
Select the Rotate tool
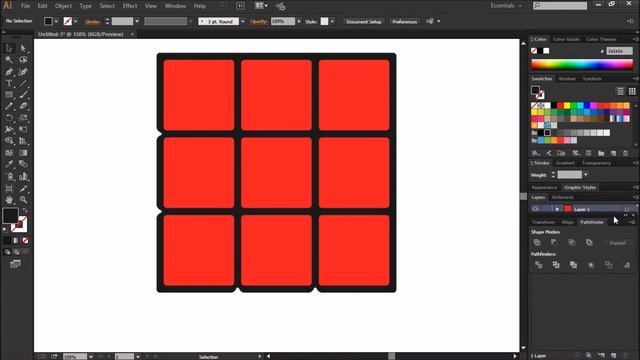click(9, 118)
